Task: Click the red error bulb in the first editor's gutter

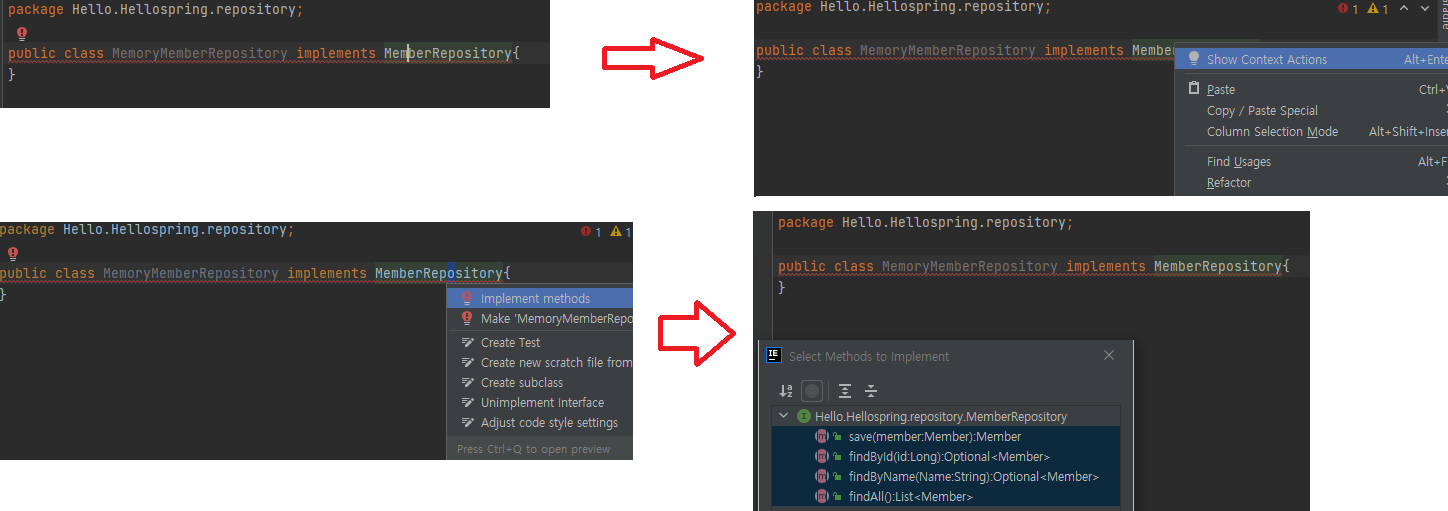Action: point(22,33)
